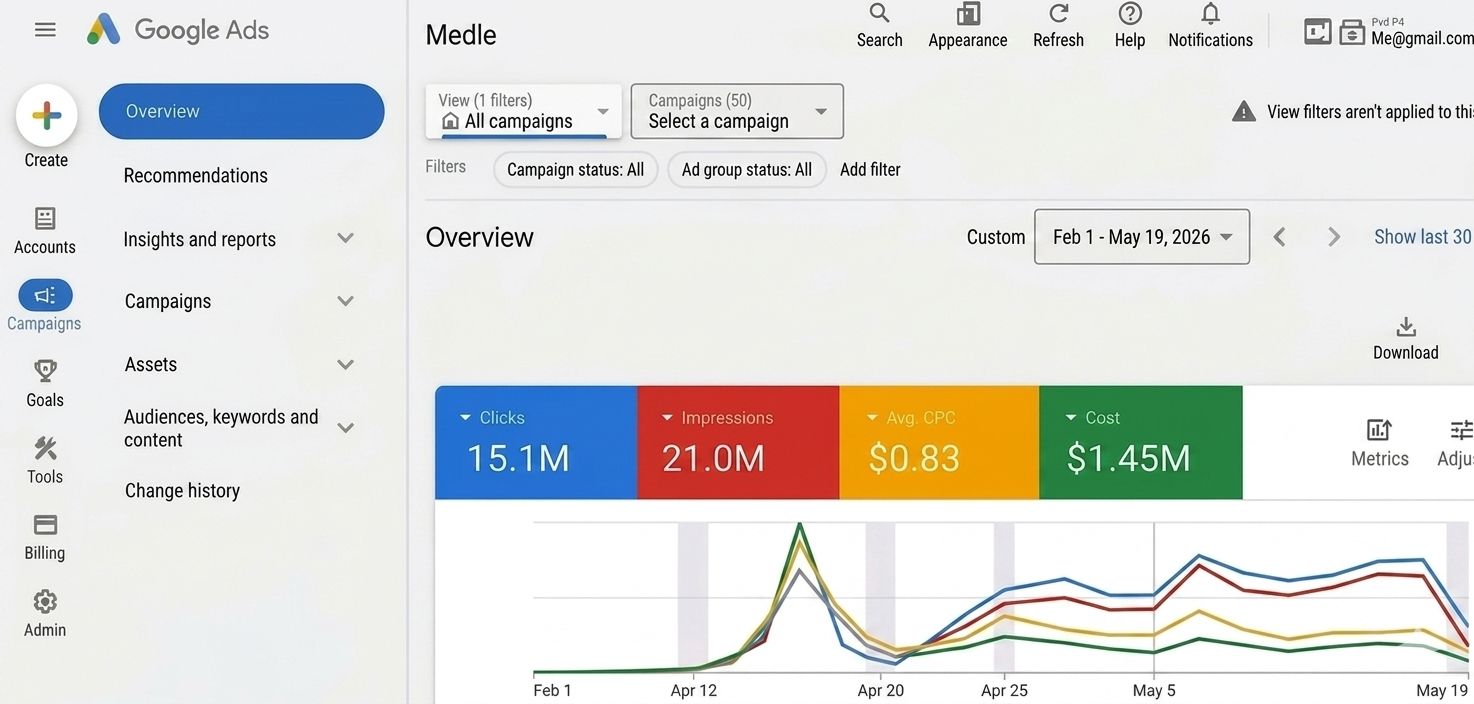Open Tools wrench icon
The height and width of the screenshot is (704, 1474).
tap(45, 448)
